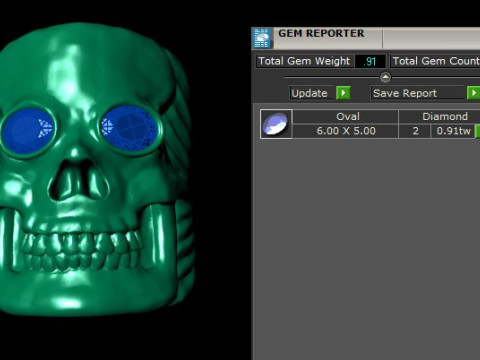Collapse panel with the round arrow handle
The height and width of the screenshot is (360, 480).
pos(385,78)
